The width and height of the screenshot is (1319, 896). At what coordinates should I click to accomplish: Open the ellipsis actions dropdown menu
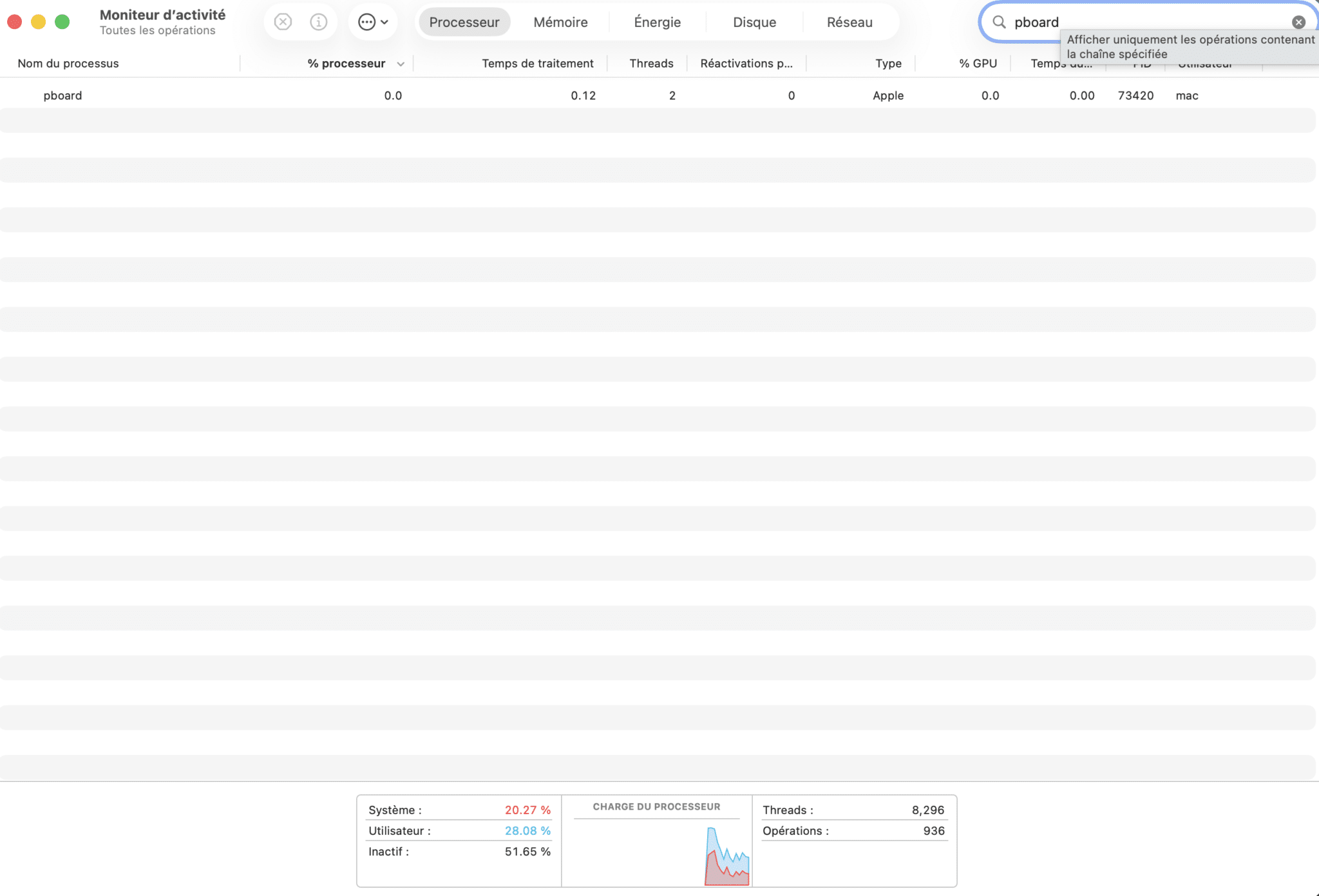[x=373, y=22]
